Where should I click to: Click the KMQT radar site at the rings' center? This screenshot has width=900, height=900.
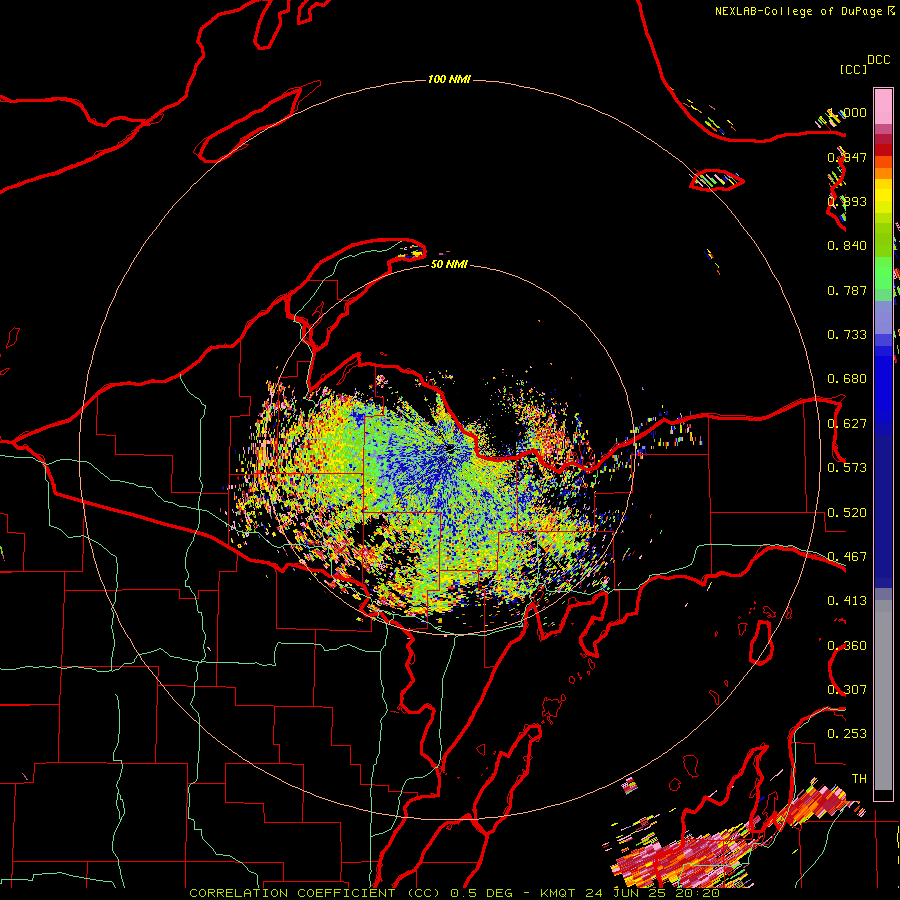450,448
